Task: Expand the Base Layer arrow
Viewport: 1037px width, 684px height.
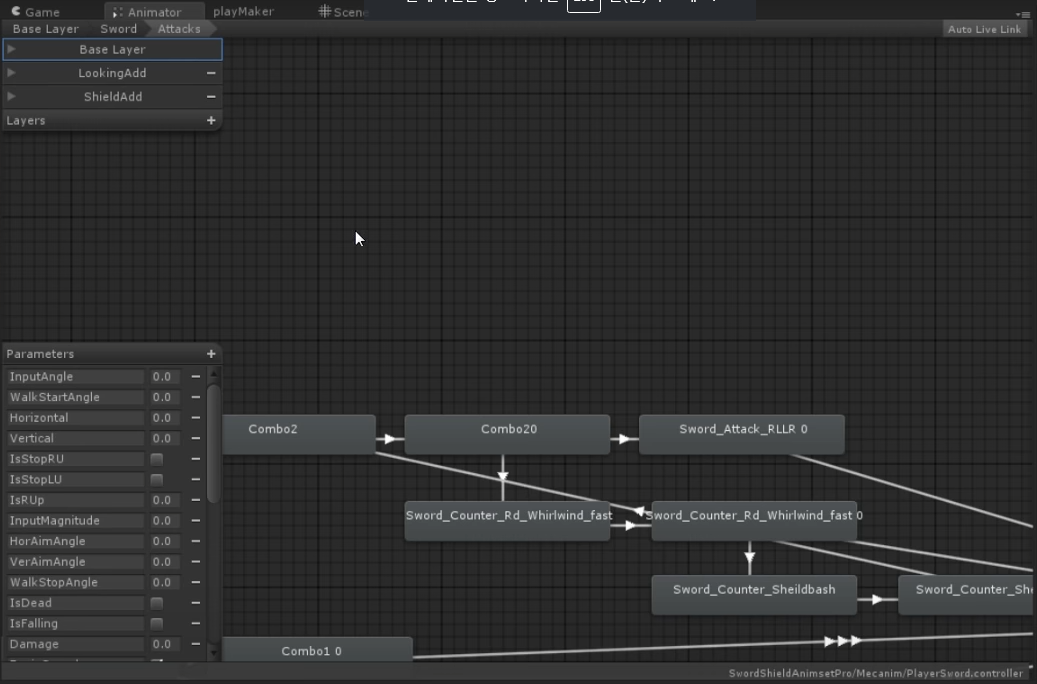Action: click(11, 49)
